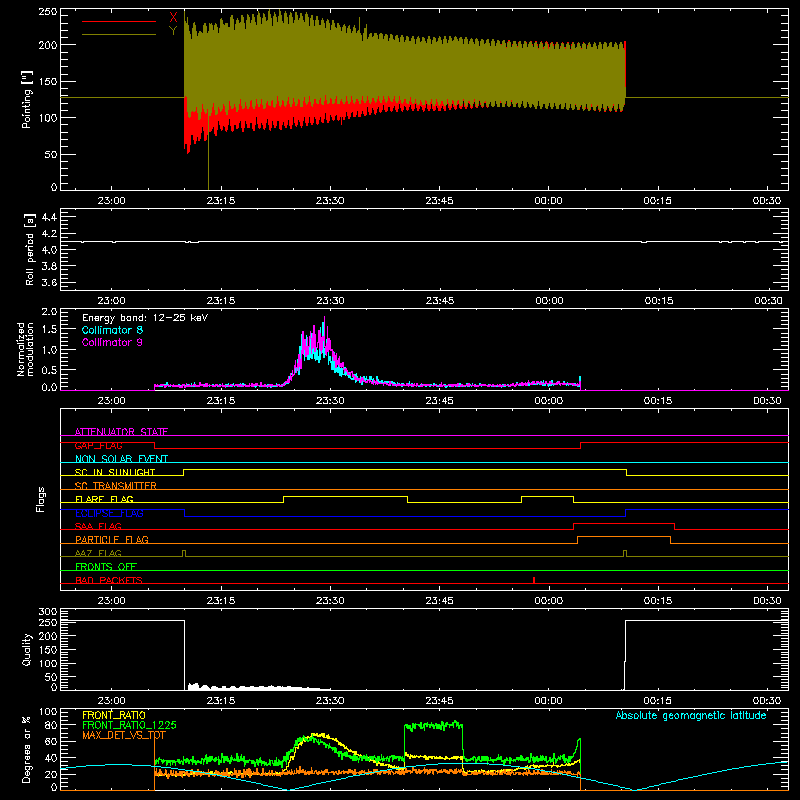Click the ATTENUATOR_STATE flag label
The image size is (800, 800).
121,432
